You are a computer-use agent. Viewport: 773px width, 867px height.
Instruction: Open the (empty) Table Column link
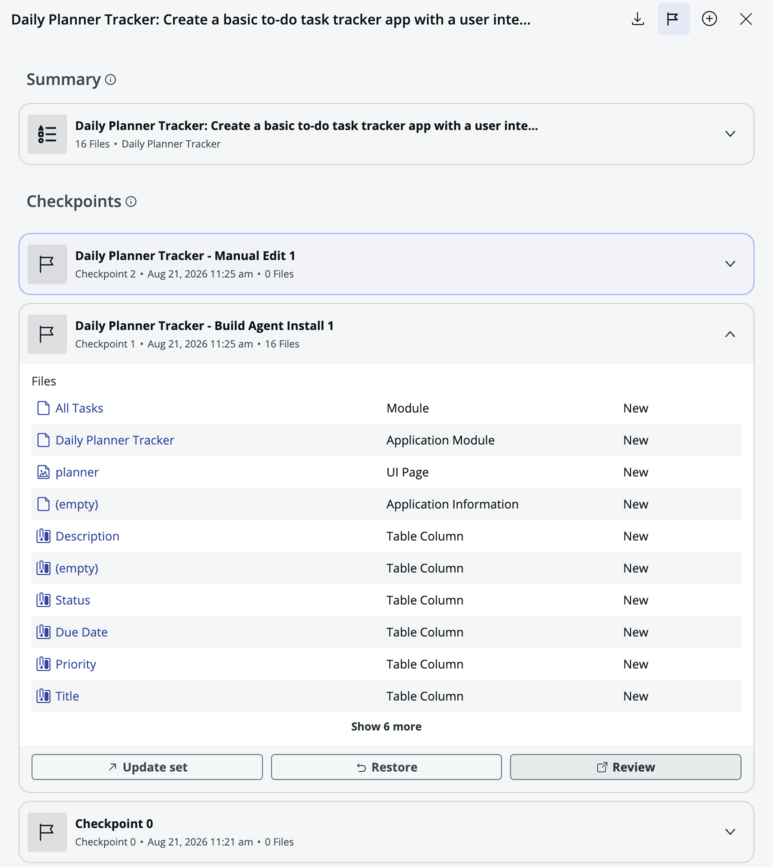[77, 568]
